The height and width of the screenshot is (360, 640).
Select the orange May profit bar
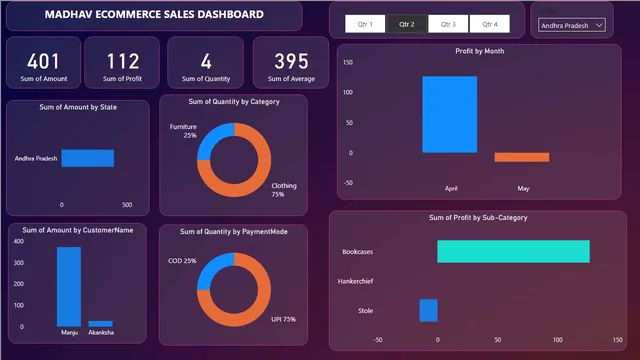point(522,157)
